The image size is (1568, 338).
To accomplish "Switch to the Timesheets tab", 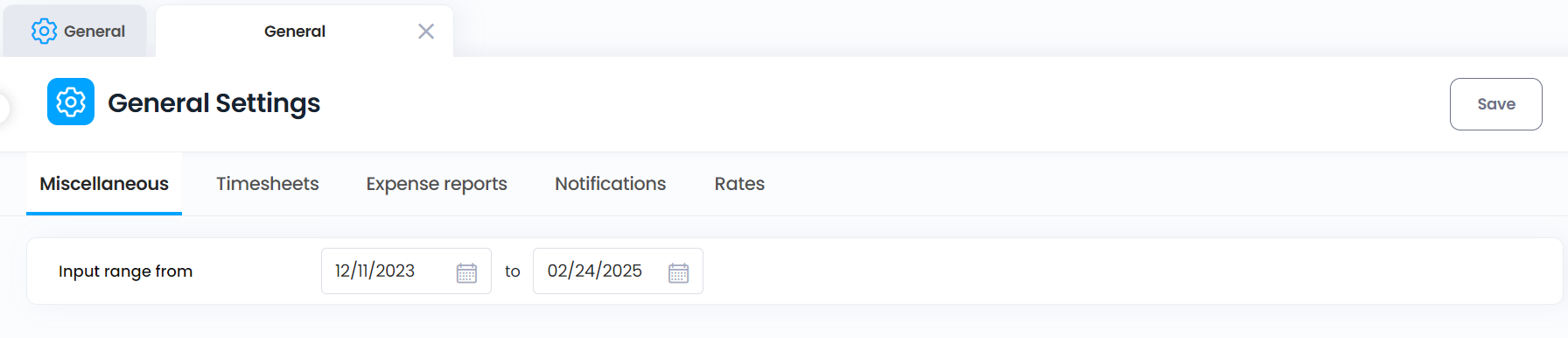I will tap(268, 184).
